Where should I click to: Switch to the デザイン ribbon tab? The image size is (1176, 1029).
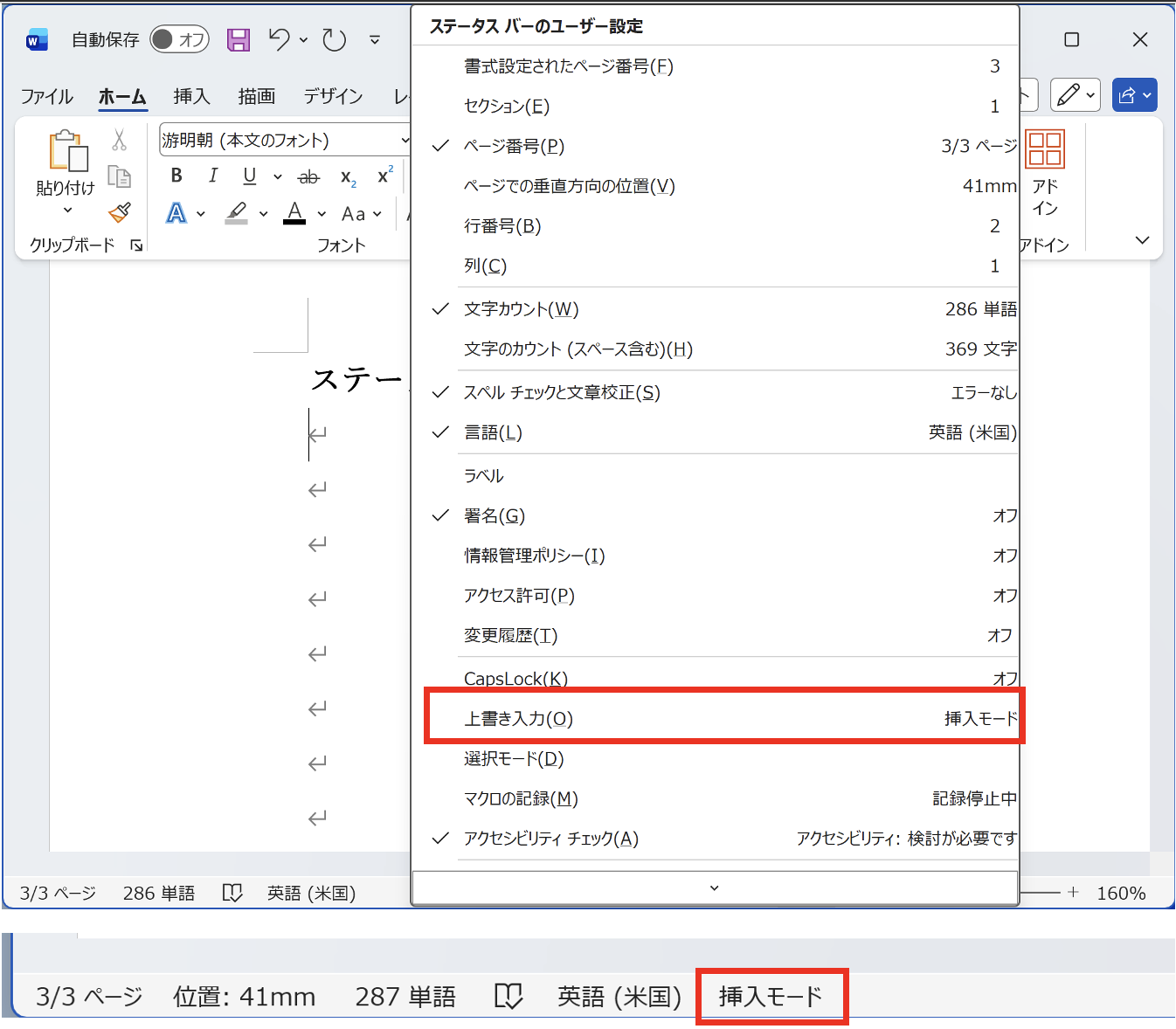click(x=333, y=96)
